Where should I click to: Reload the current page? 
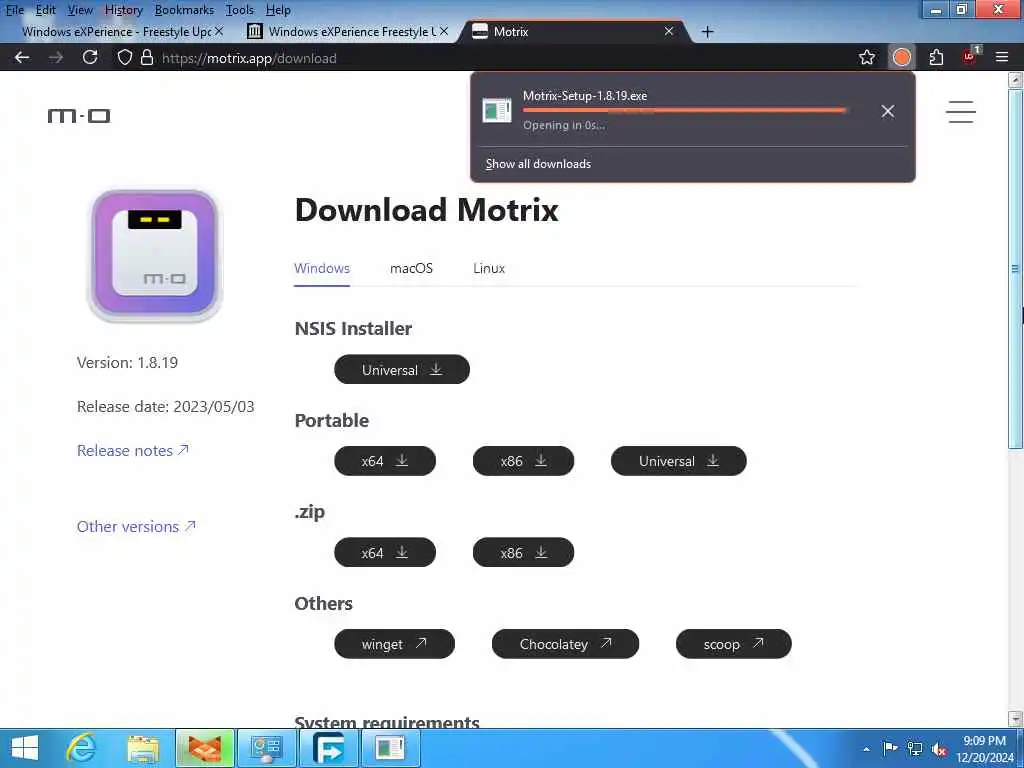(x=90, y=57)
